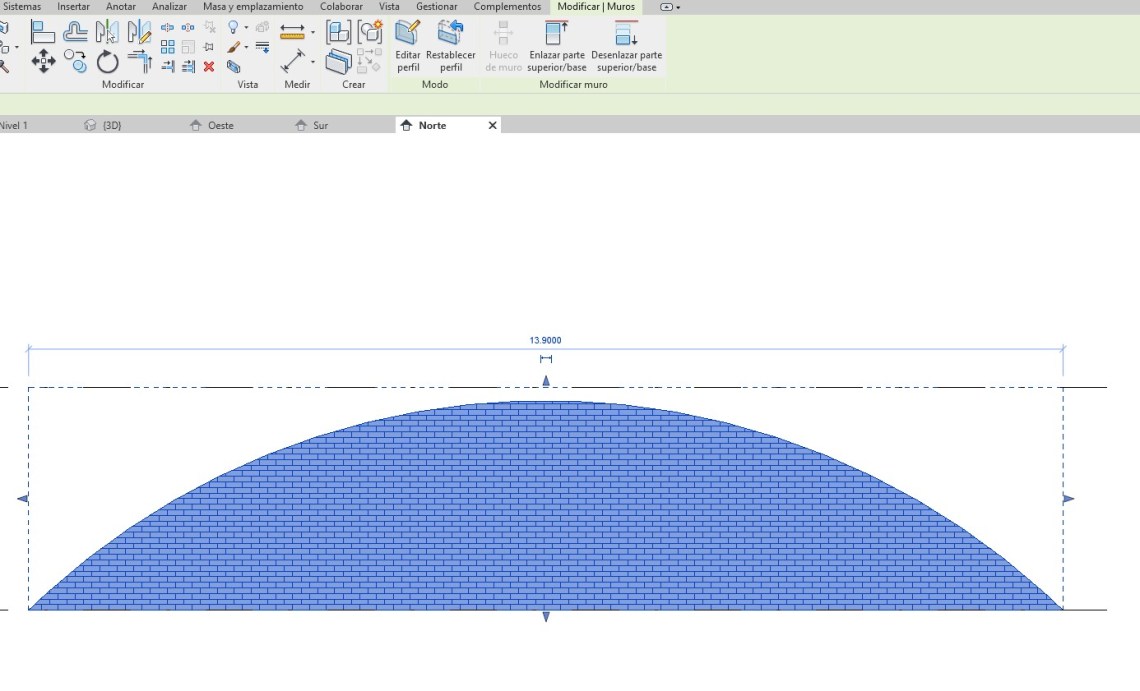
Task: Open the Gestionar ribbon tab
Action: coord(437,7)
